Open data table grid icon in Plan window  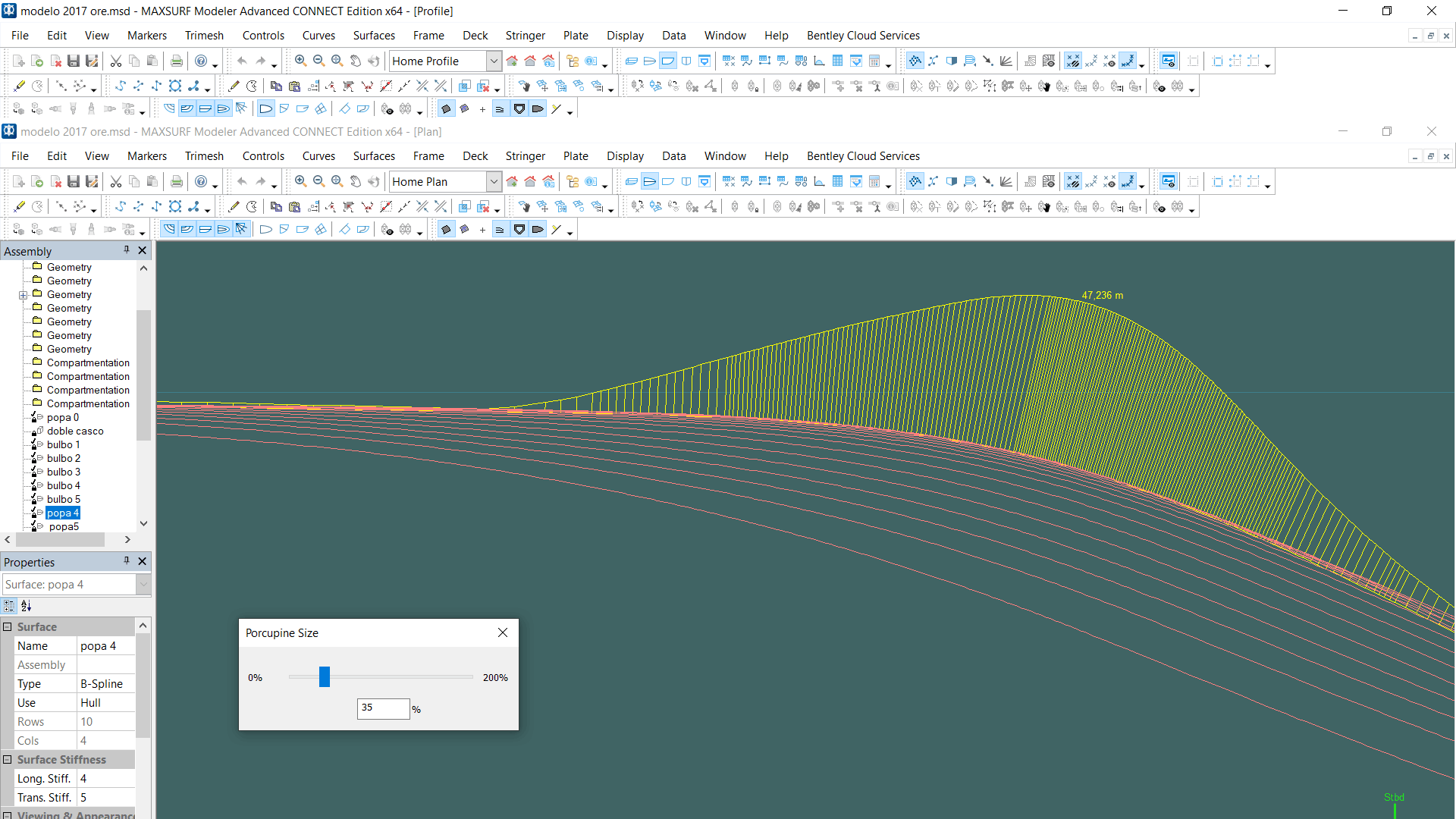pyautogui.click(x=838, y=182)
